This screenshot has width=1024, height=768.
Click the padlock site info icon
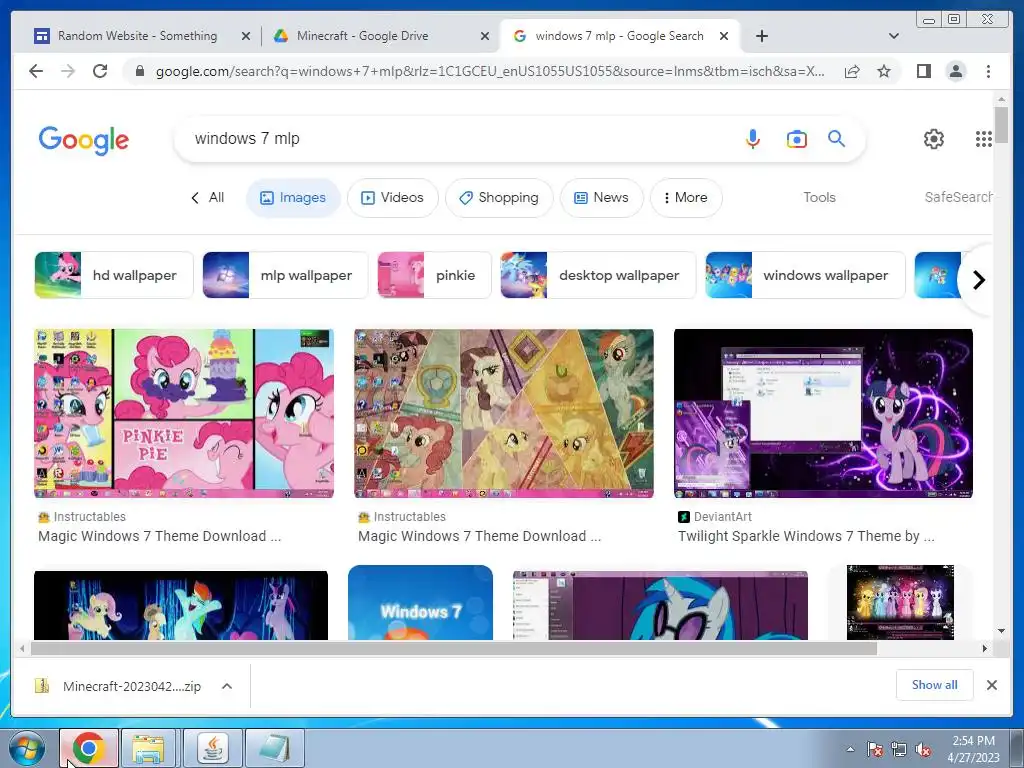tap(139, 71)
